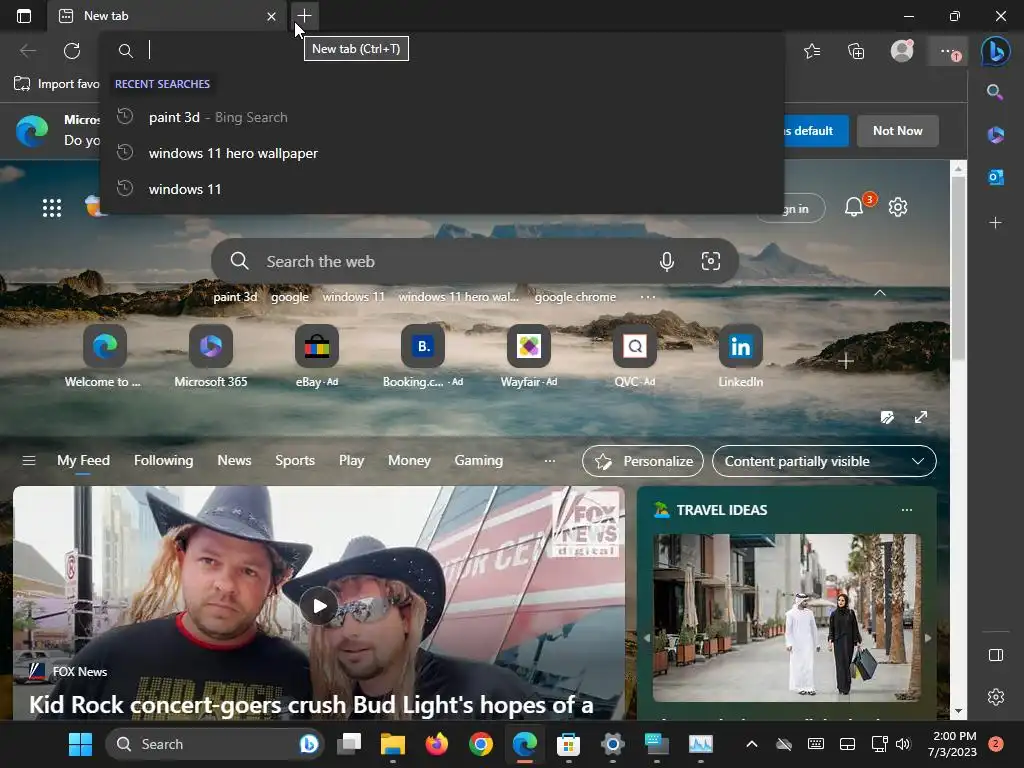Click the 'google chrome' search chip

pos(575,297)
